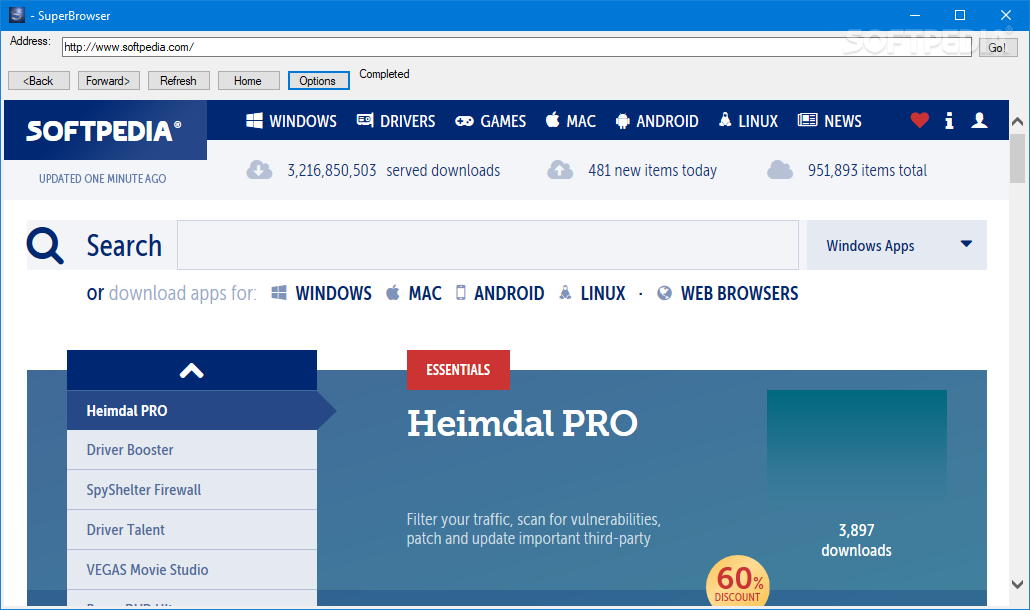Click the scrollbar down arrow
This screenshot has width=1030, height=610.
1018,584
